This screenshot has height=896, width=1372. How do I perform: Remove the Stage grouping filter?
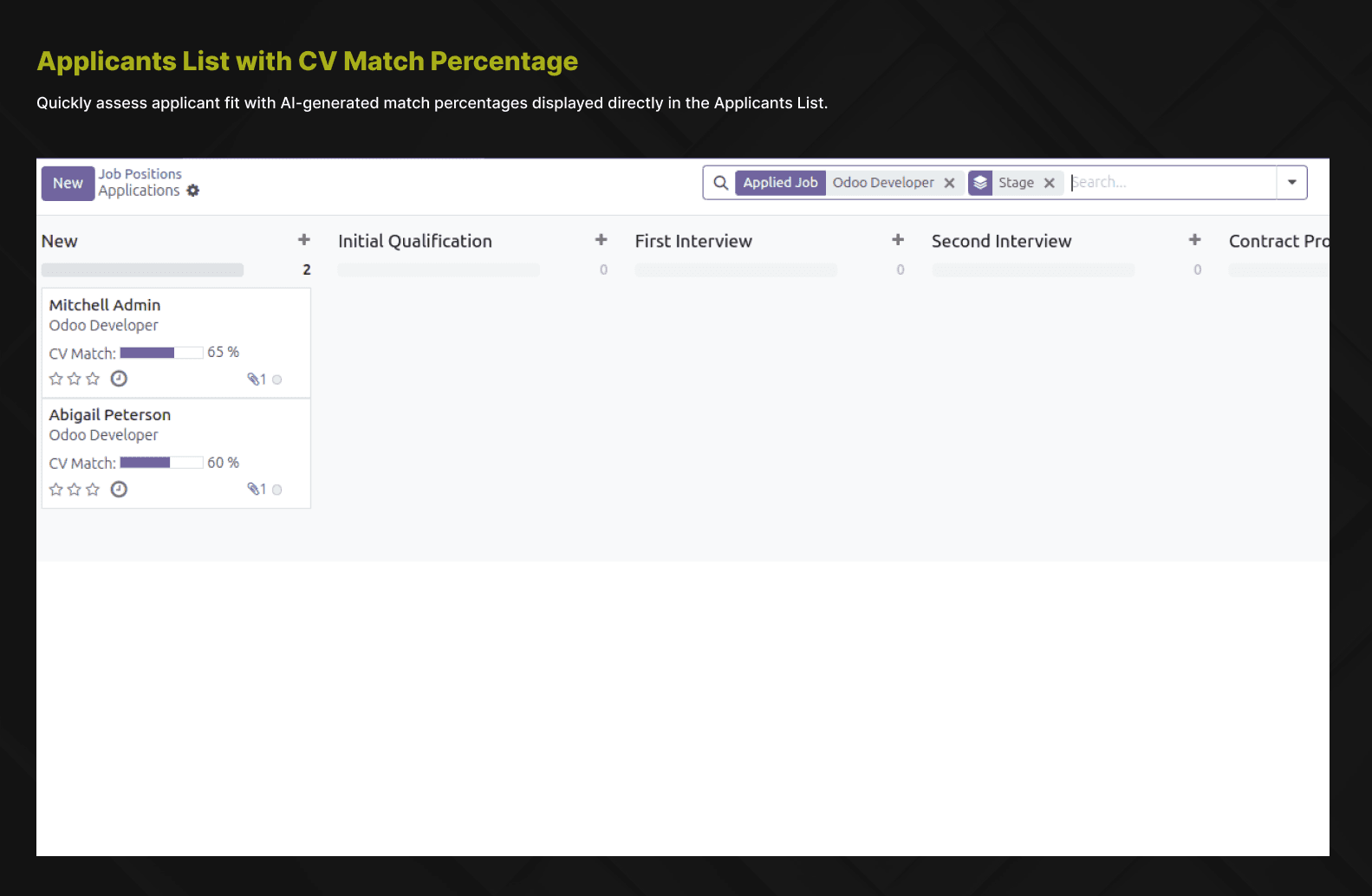click(x=1049, y=183)
